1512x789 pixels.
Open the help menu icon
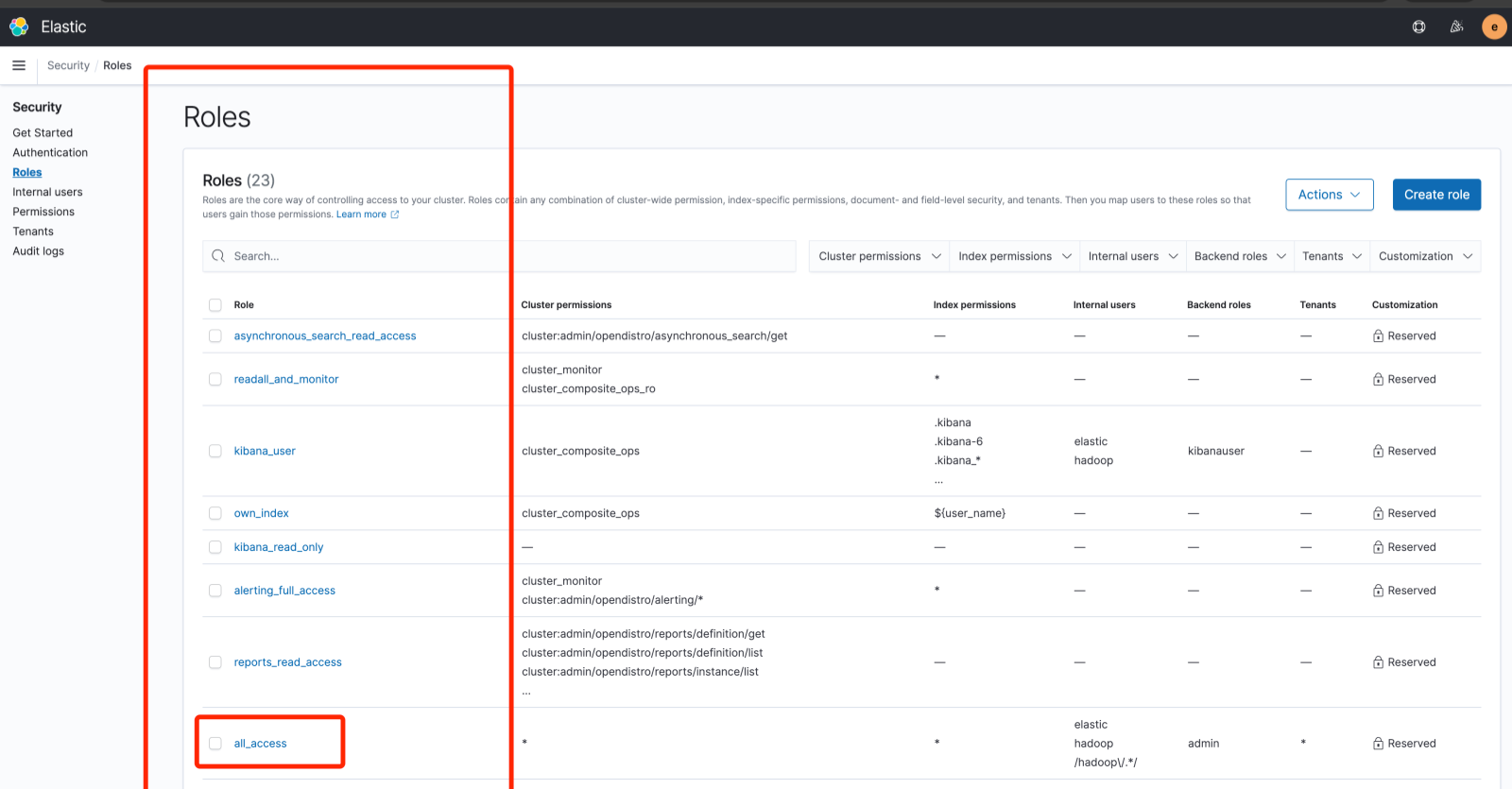(1418, 27)
